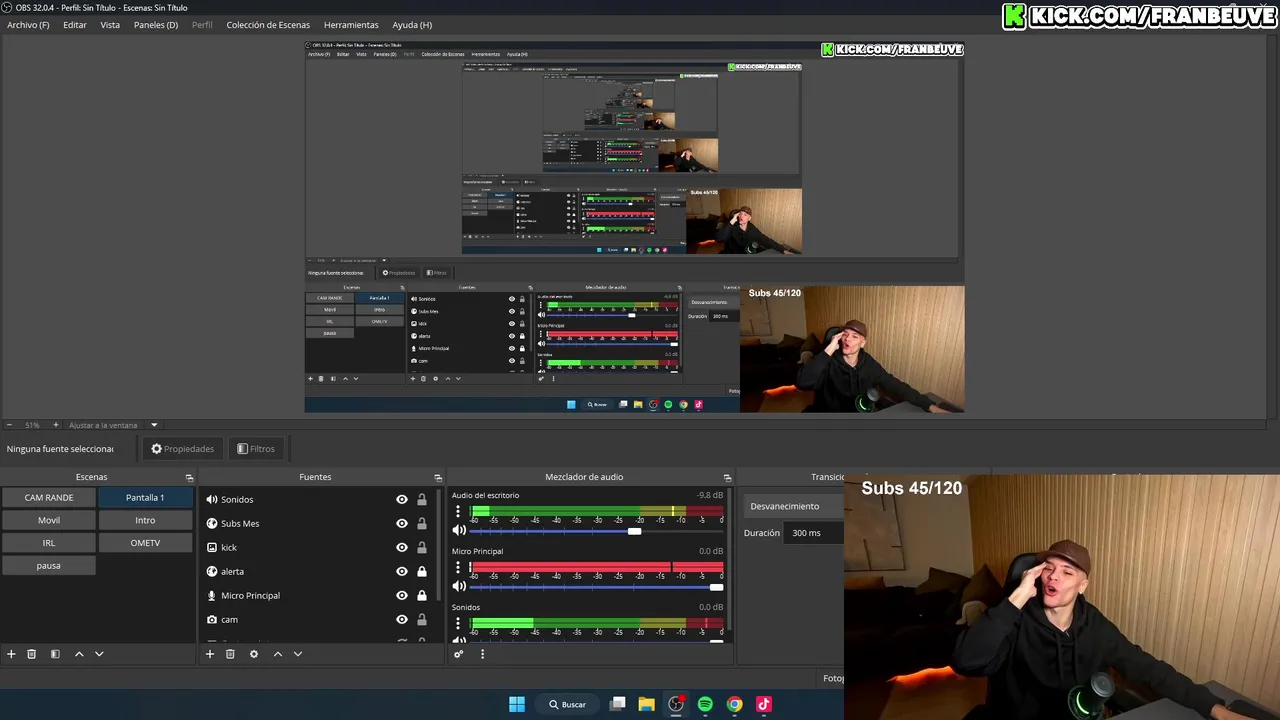Open options dots for Sonidos mixer channel

pos(459,624)
